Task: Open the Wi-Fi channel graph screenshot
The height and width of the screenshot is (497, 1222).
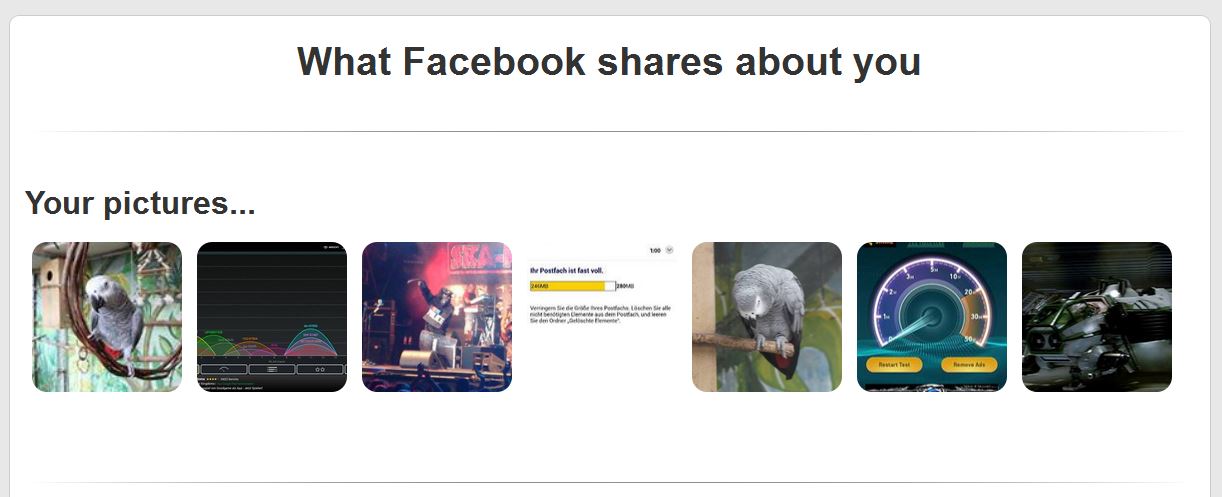Action: 272,317
